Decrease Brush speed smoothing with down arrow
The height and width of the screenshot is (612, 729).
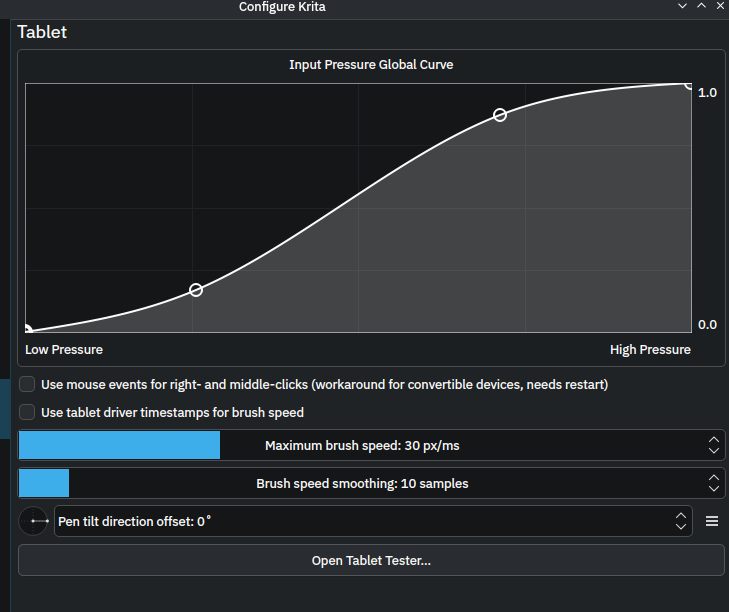pos(714,489)
